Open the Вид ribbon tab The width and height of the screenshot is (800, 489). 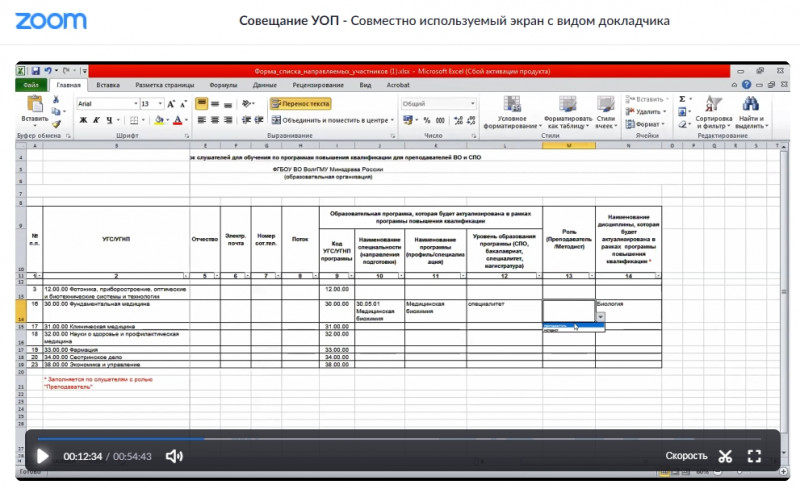coord(365,85)
